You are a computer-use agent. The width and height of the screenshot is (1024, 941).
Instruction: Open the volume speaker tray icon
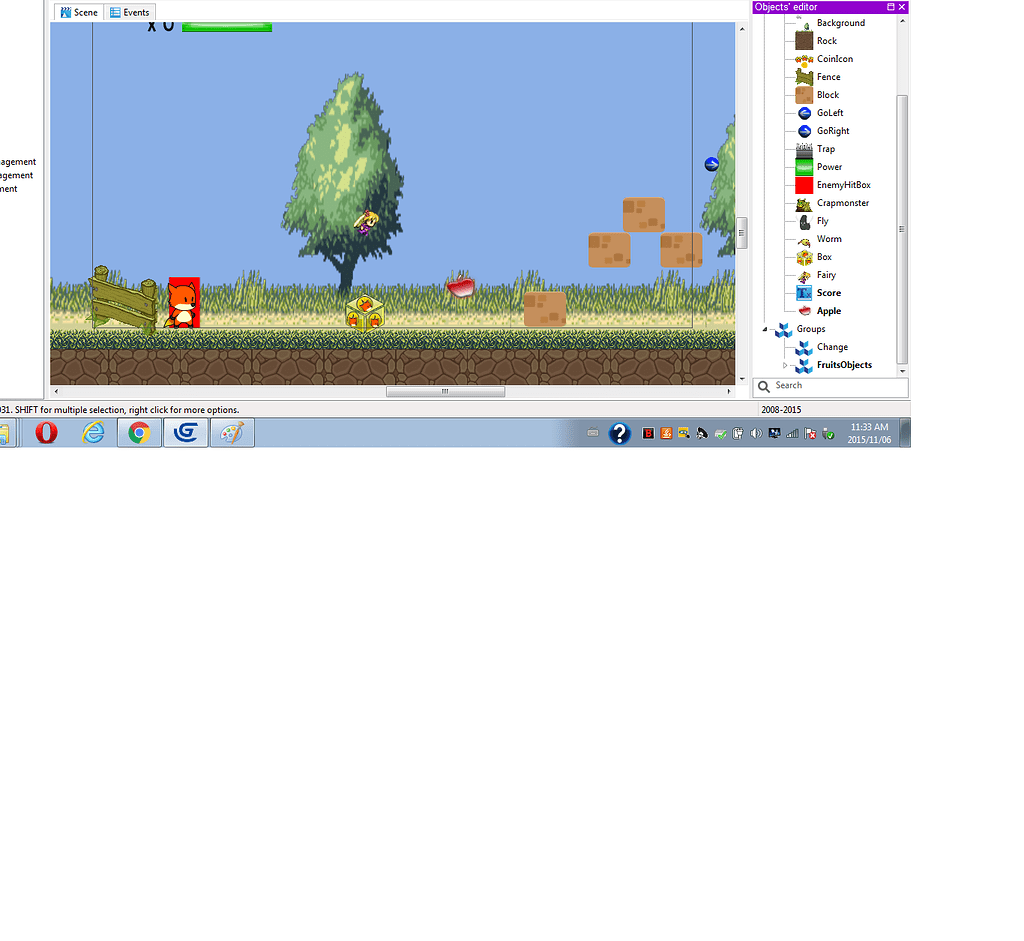(756, 434)
